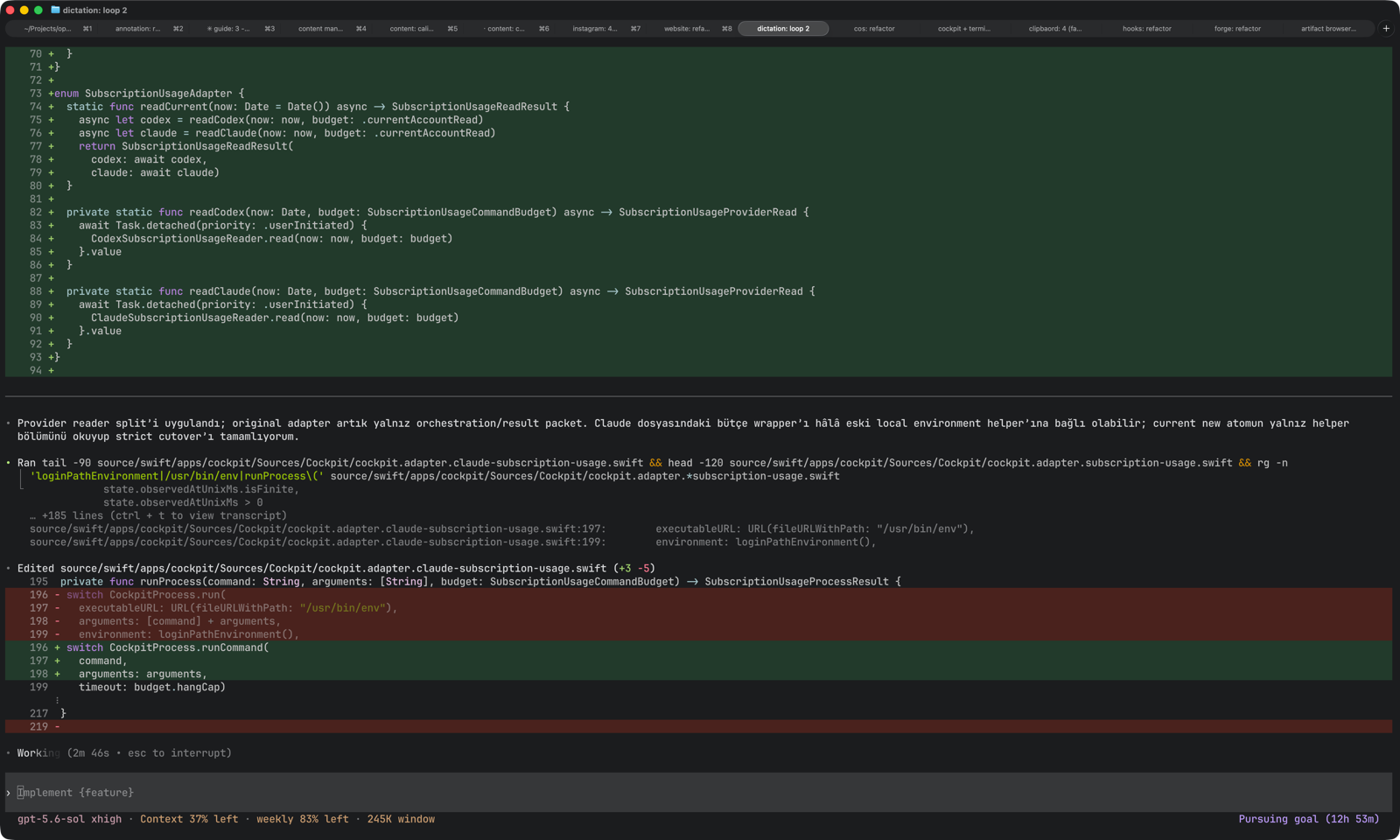Select the active dictation: loop 2 tab
The height and width of the screenshot is (840, 1400).
(x=783, y=29)
